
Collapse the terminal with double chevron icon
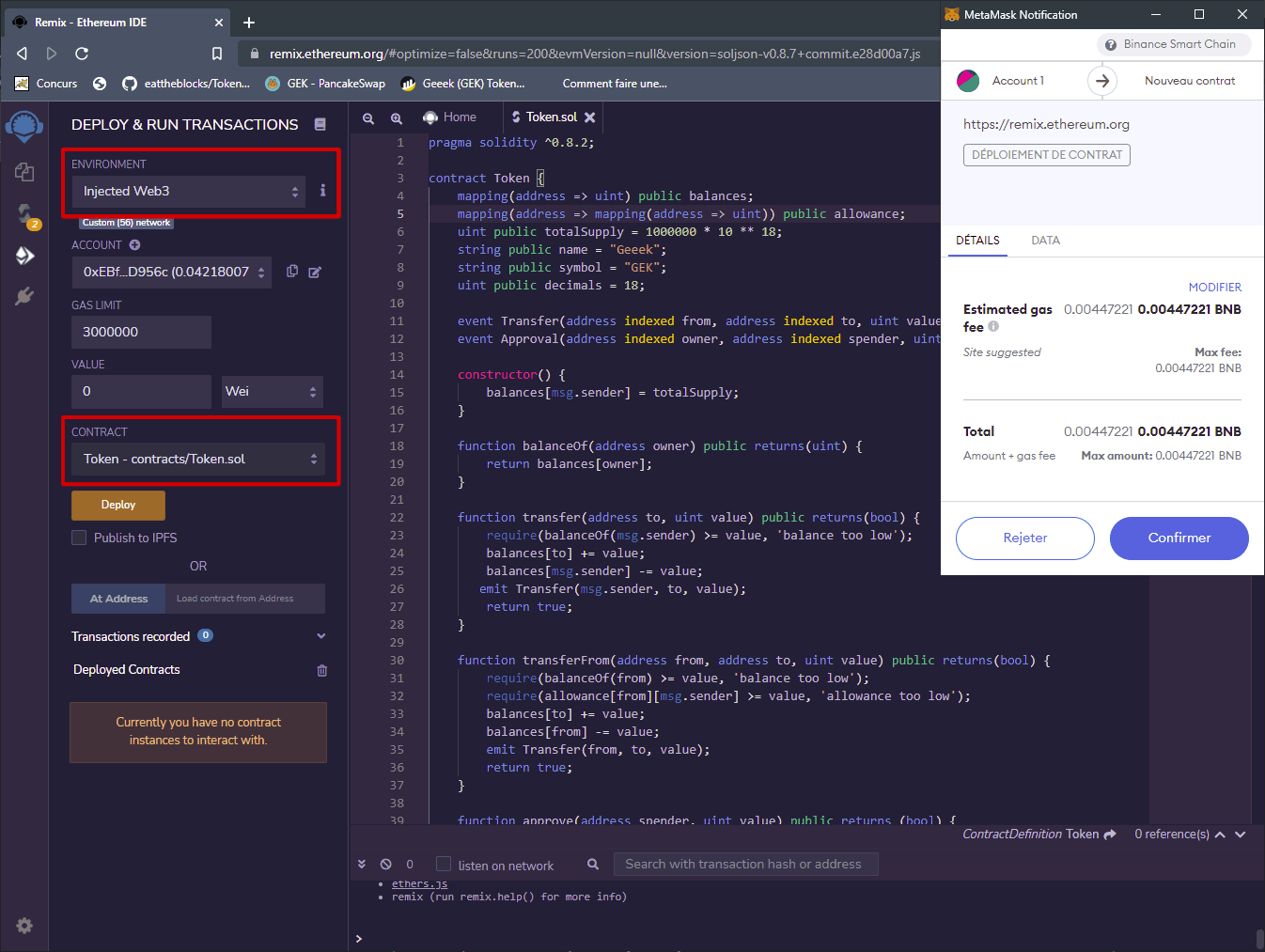pos(362,864)
